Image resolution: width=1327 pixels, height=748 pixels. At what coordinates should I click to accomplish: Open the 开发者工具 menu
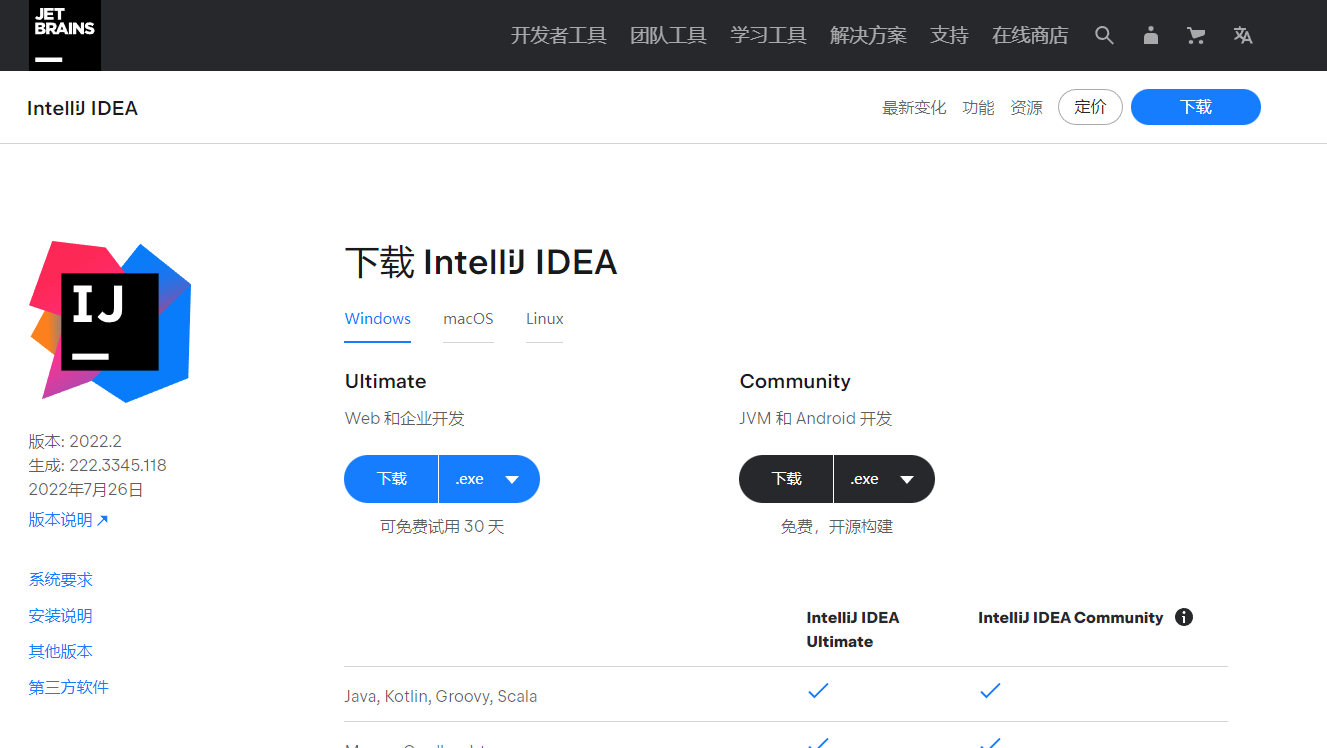tap(559, 36)
